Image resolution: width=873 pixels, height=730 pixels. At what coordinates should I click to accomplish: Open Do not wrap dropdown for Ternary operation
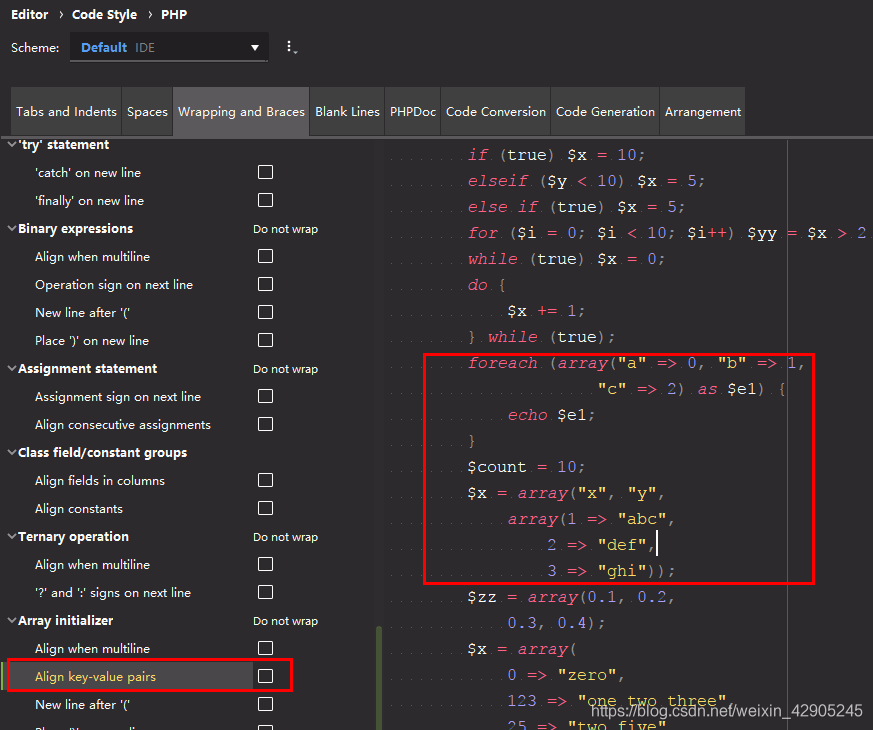(286, 536)
